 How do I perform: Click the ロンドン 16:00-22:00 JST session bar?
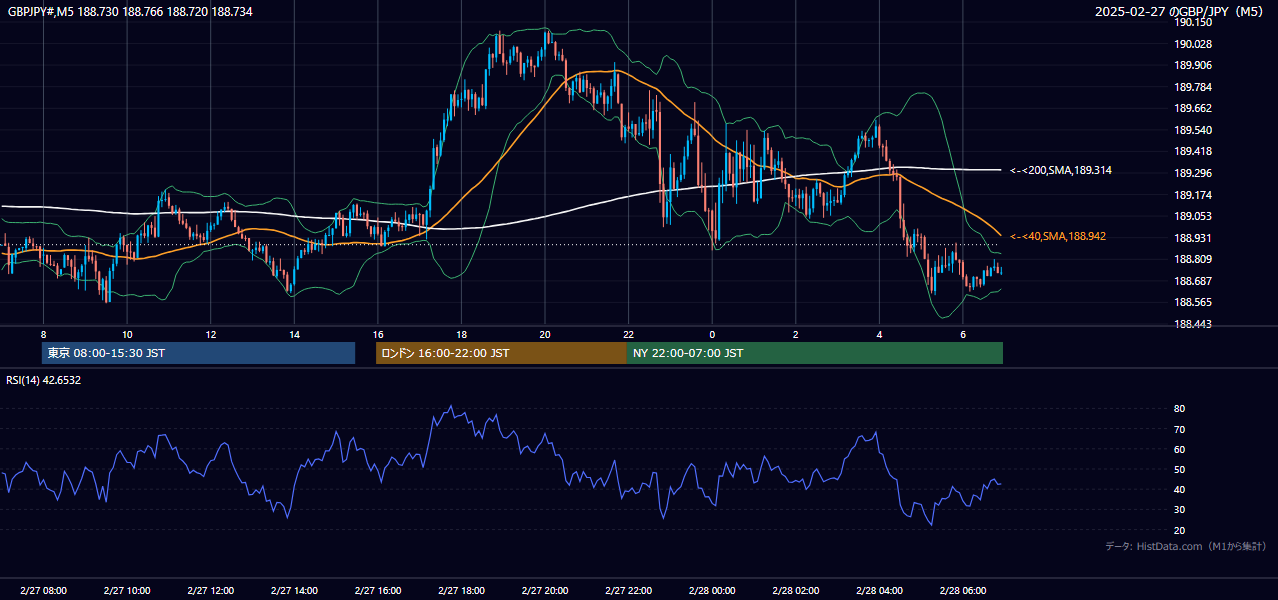501,353
